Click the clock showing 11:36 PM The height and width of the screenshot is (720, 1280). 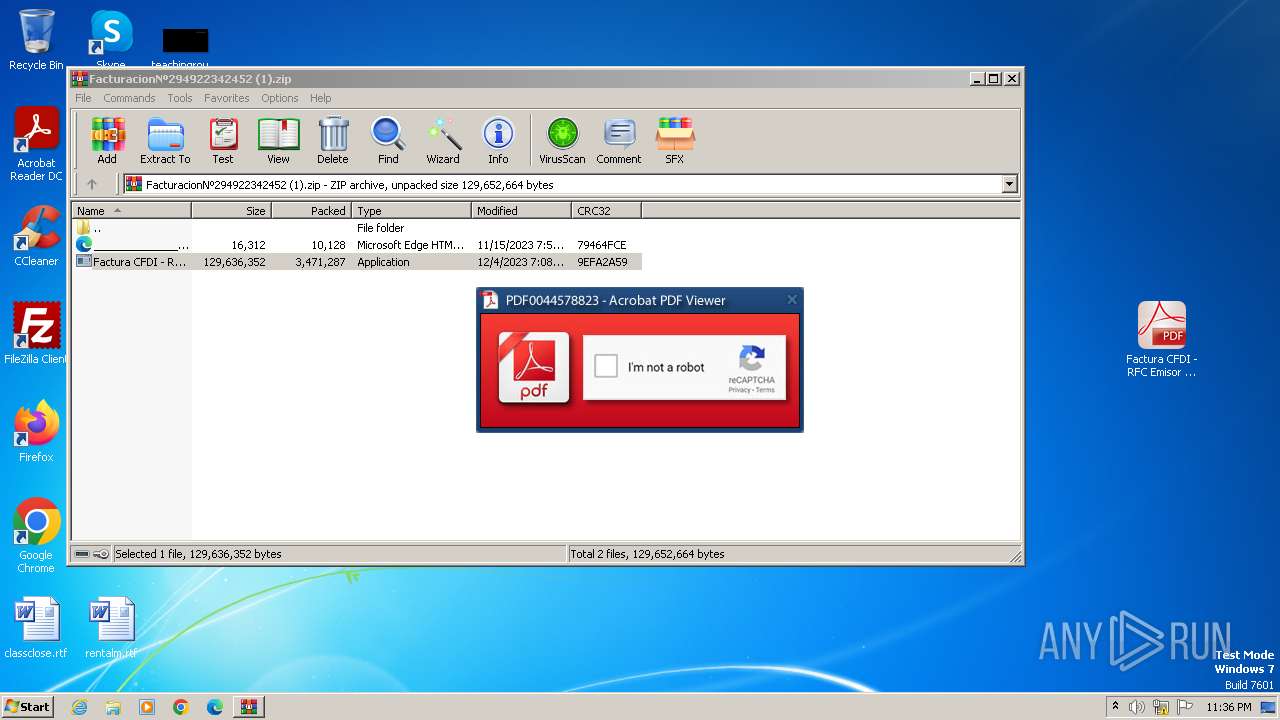[x=1228, y=707]
